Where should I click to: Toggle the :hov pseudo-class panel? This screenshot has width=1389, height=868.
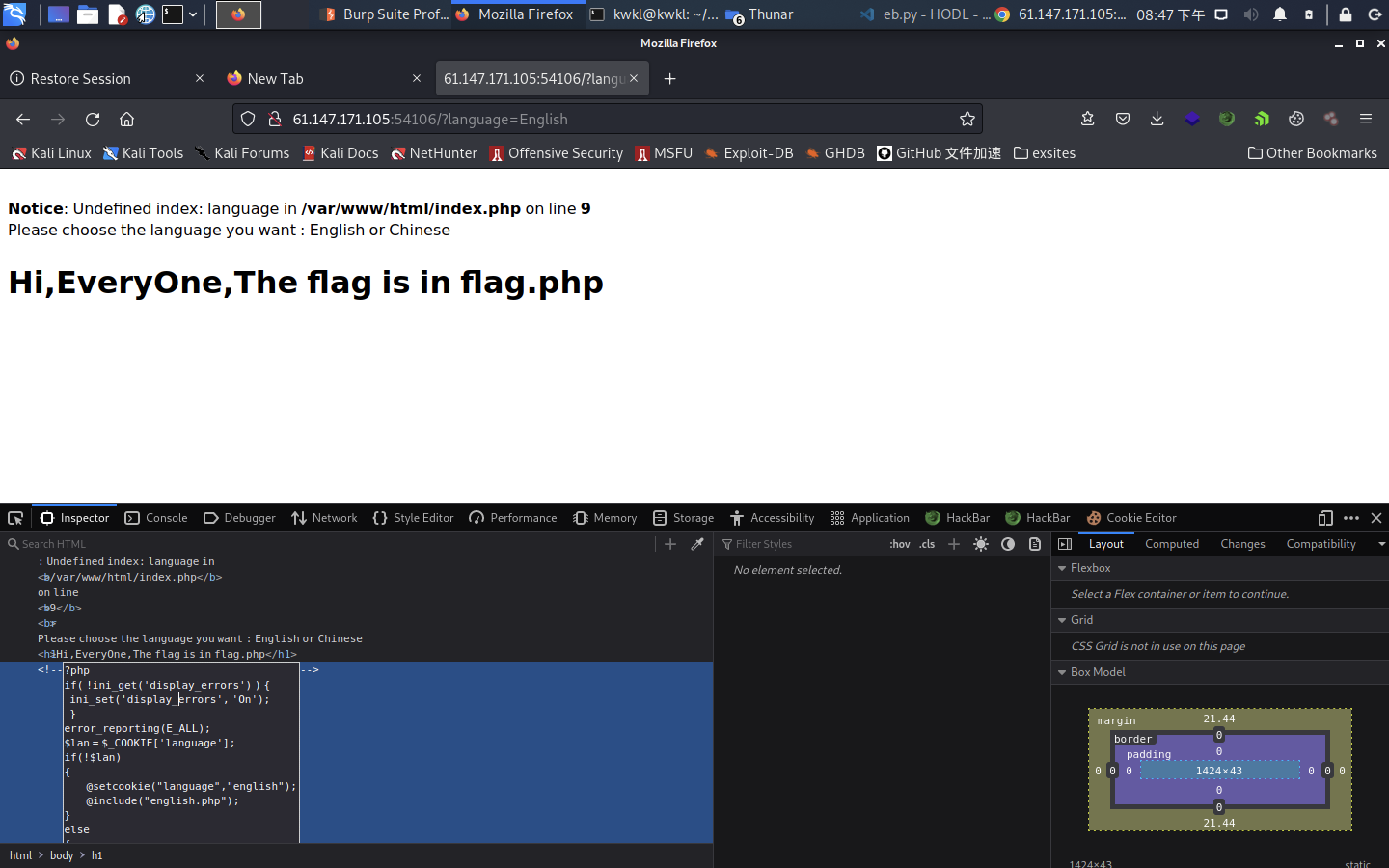point(899,543)
